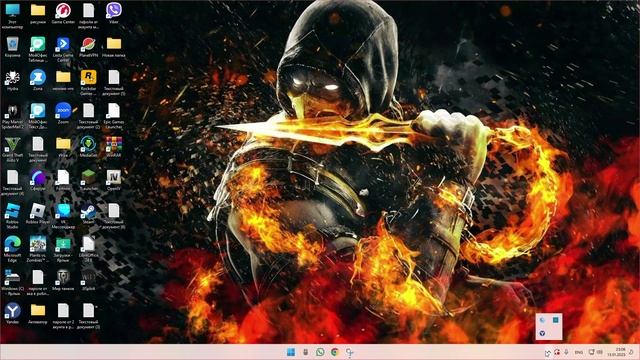640x360 pixels.
Task: Open Plants vs. Zombies shortcut
Action: coord(38,250)
